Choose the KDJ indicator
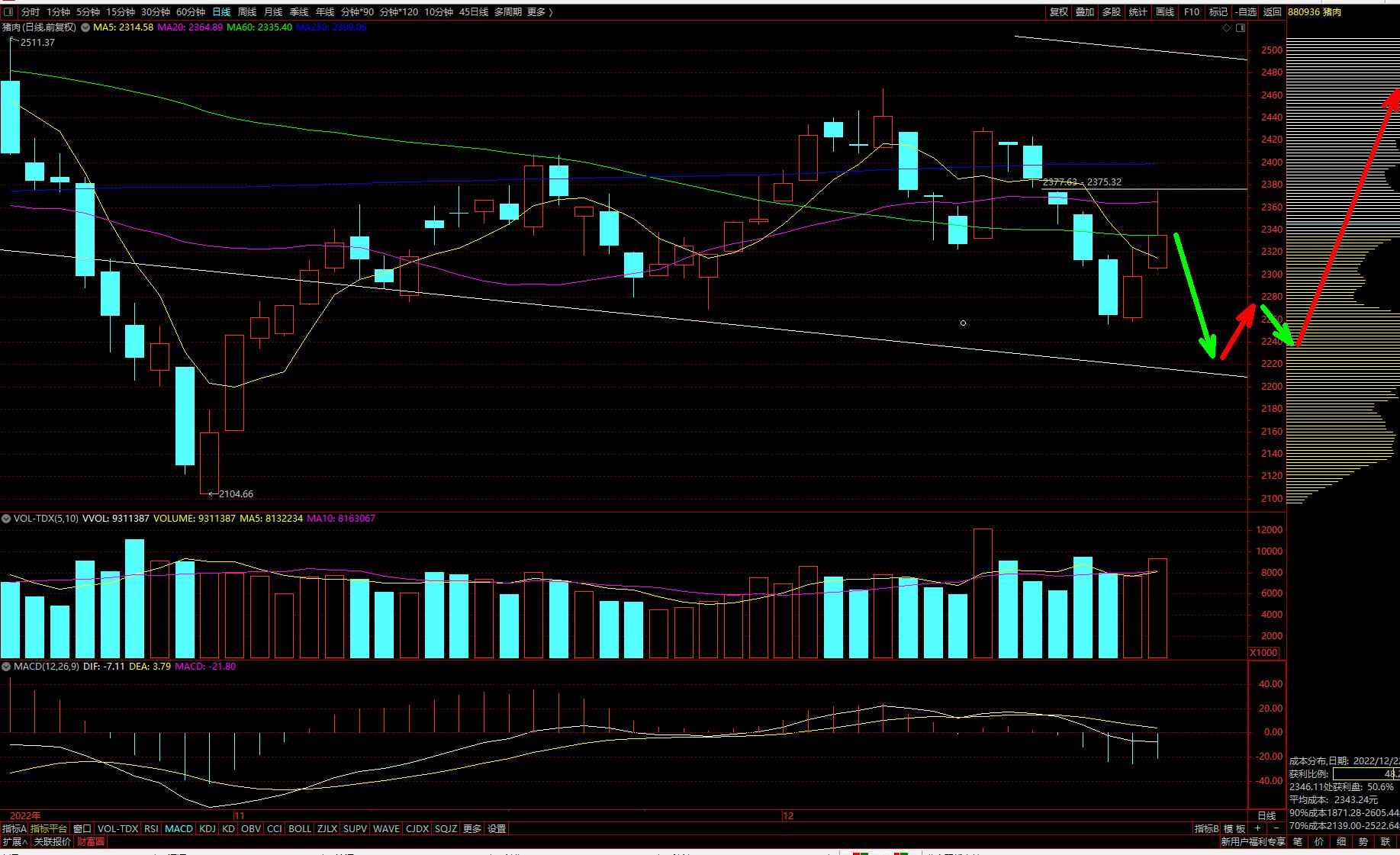This screenshot has height=855, width=1400. tap(208, 828)
